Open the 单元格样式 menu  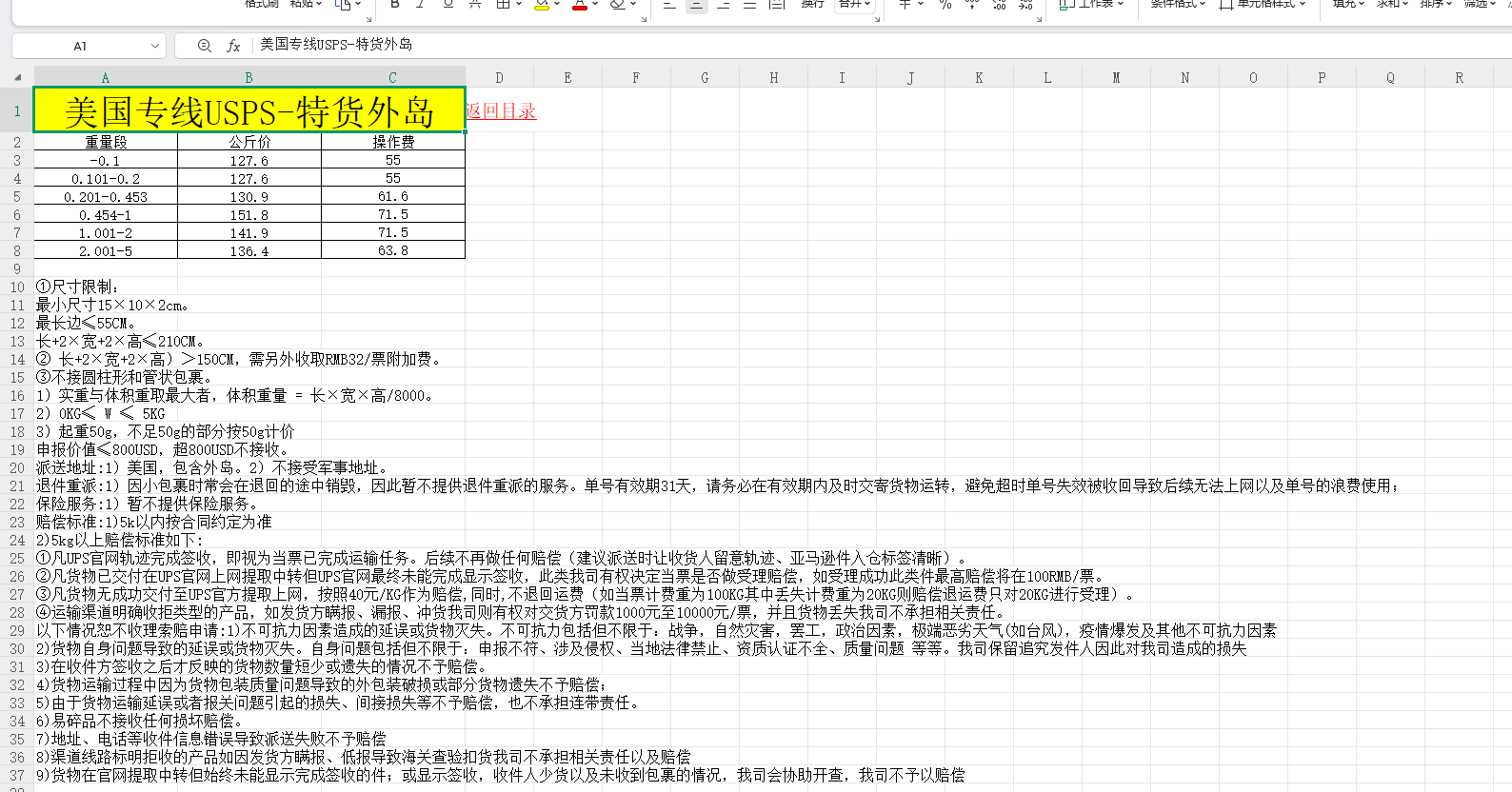(1263, 5)
